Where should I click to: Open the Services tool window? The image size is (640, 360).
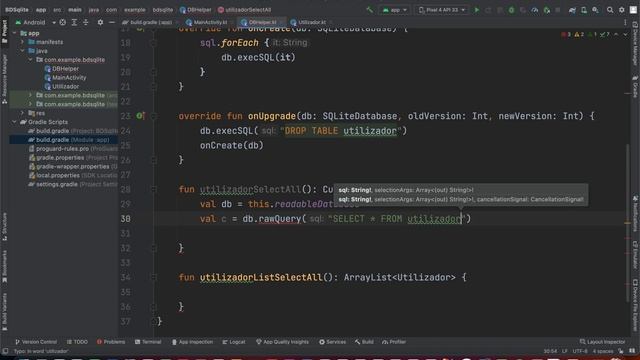point(332,342)
